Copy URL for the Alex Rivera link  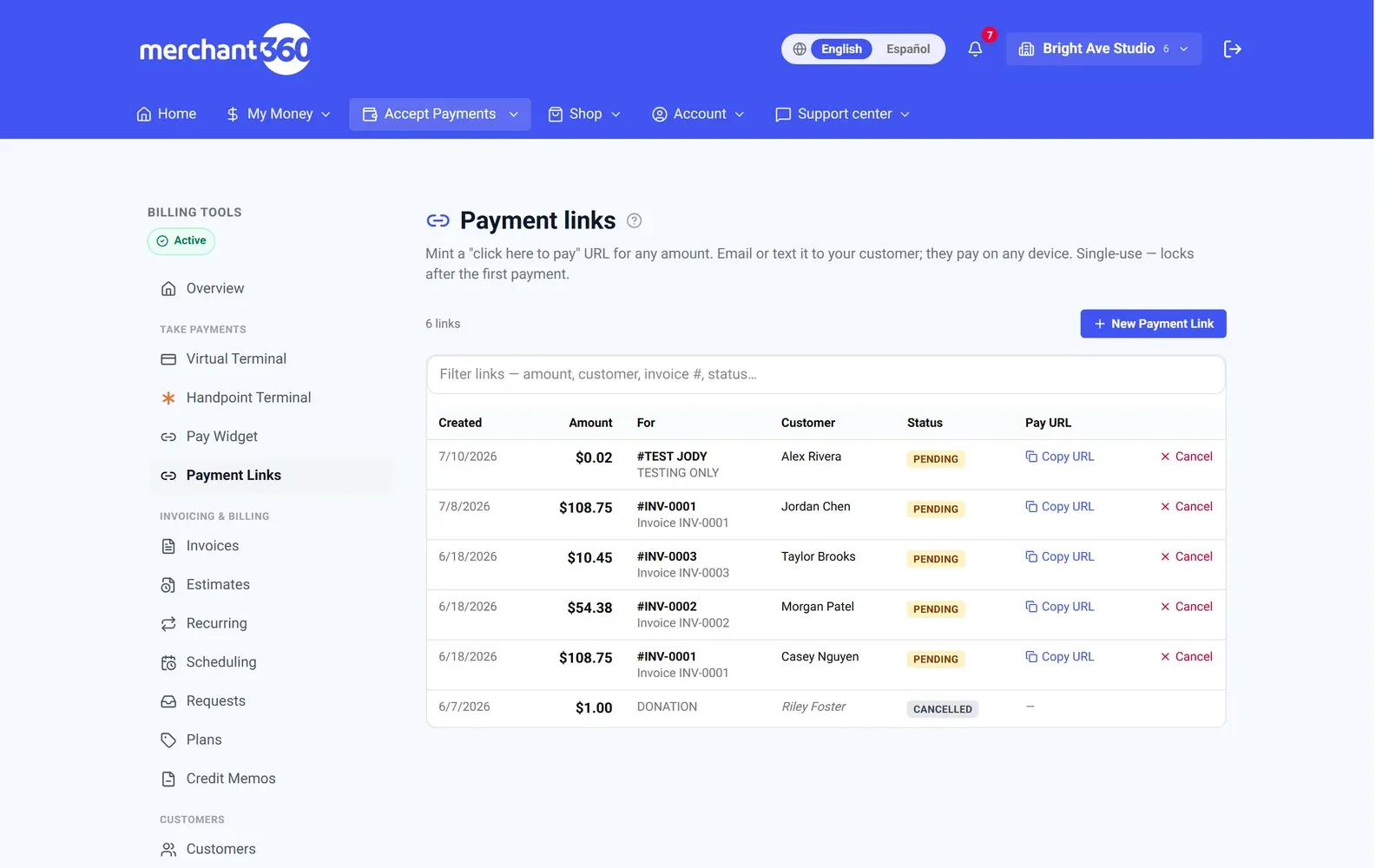tap(1060, 457)
